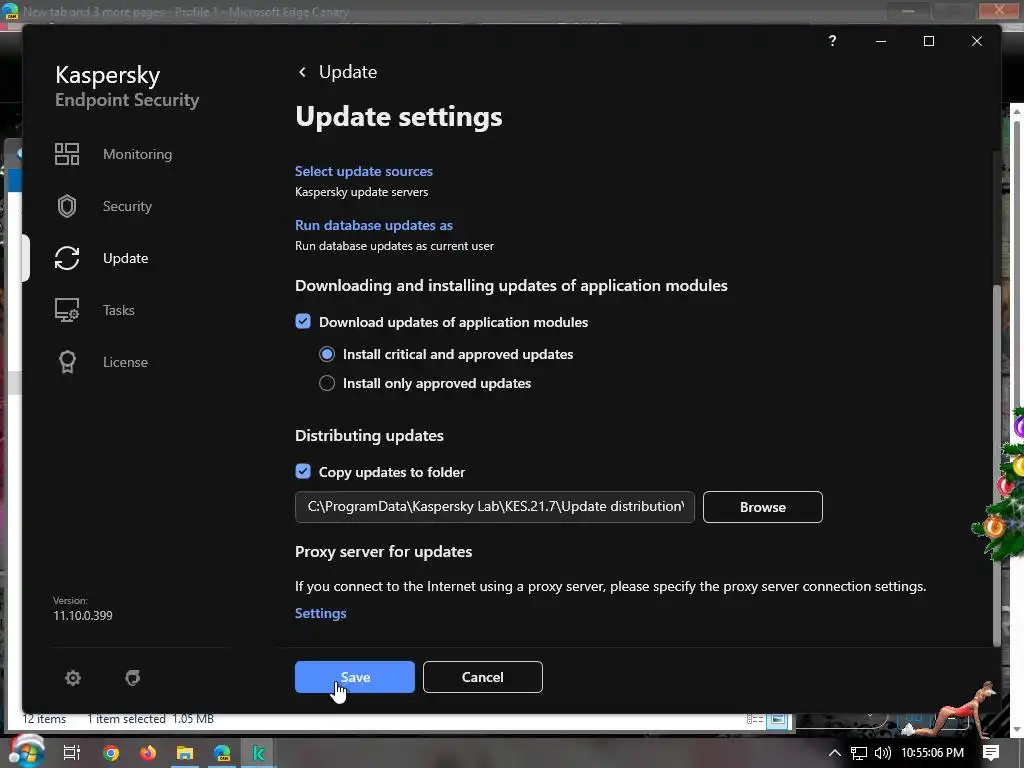Show hidden tray icons chevron
The image size is (1024, 768).
pyautogui.click(x=834, y=753)
